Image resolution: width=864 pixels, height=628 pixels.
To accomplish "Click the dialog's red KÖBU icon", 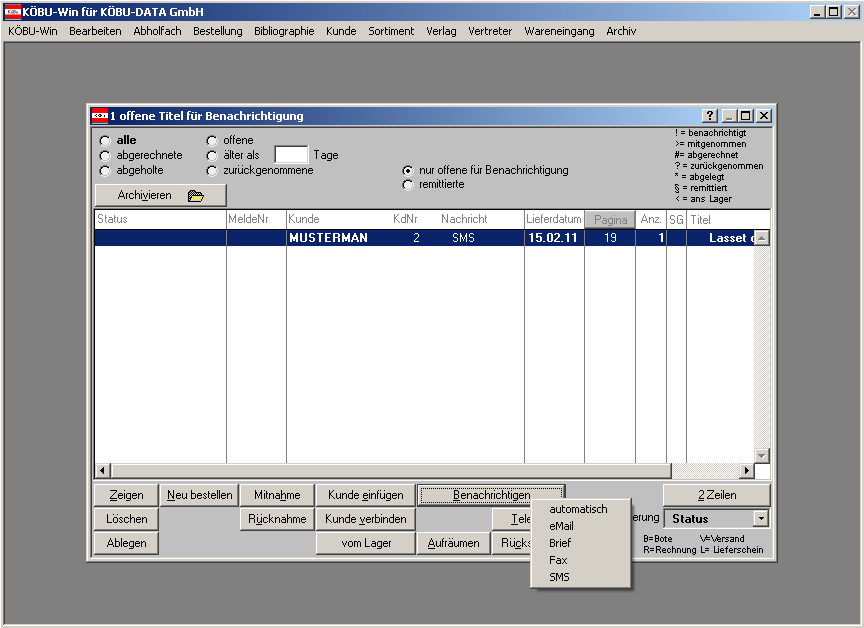I will click(x=99, y=116).
